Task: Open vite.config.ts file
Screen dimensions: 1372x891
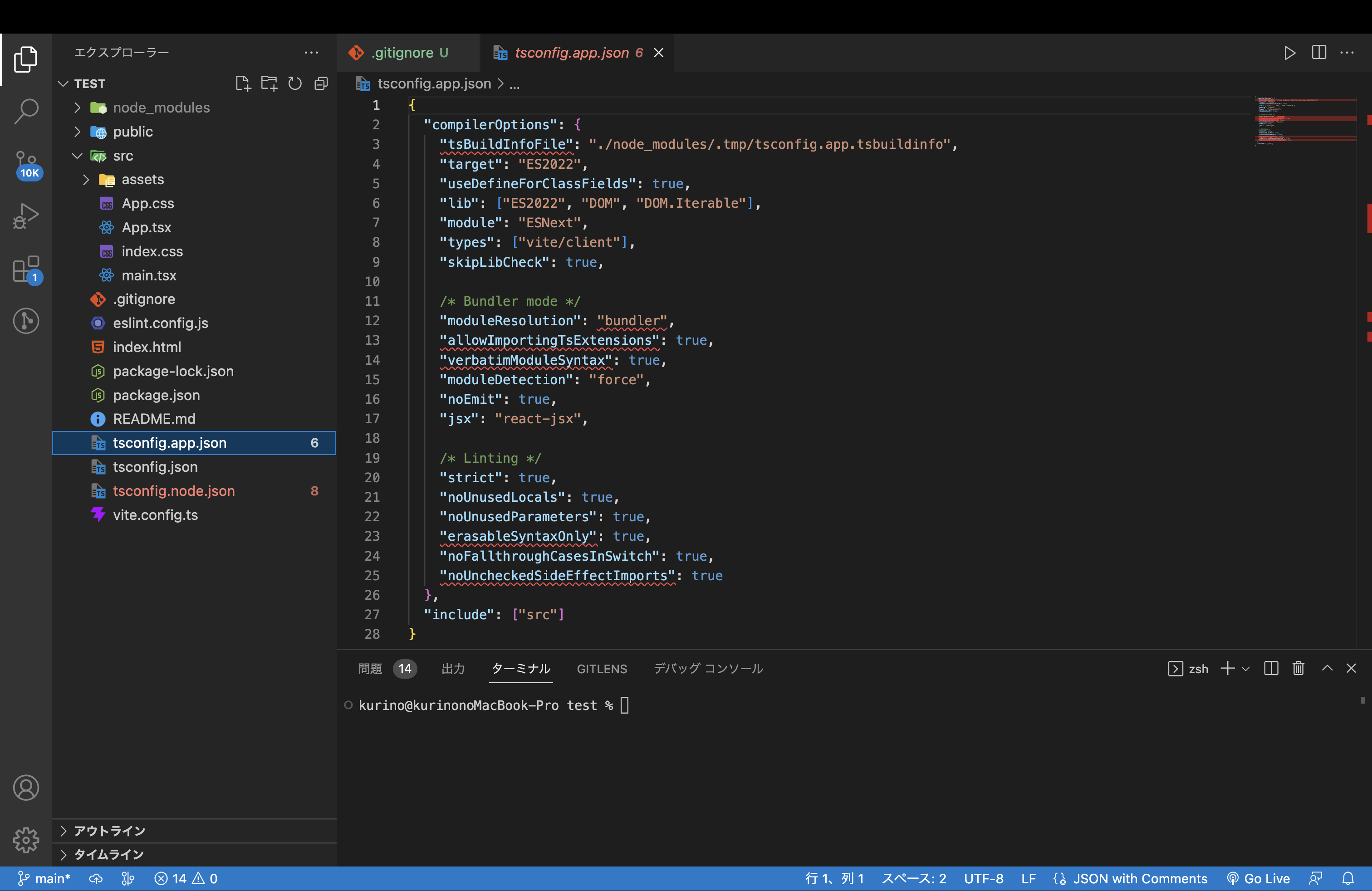Action: [x=194, y=515]
